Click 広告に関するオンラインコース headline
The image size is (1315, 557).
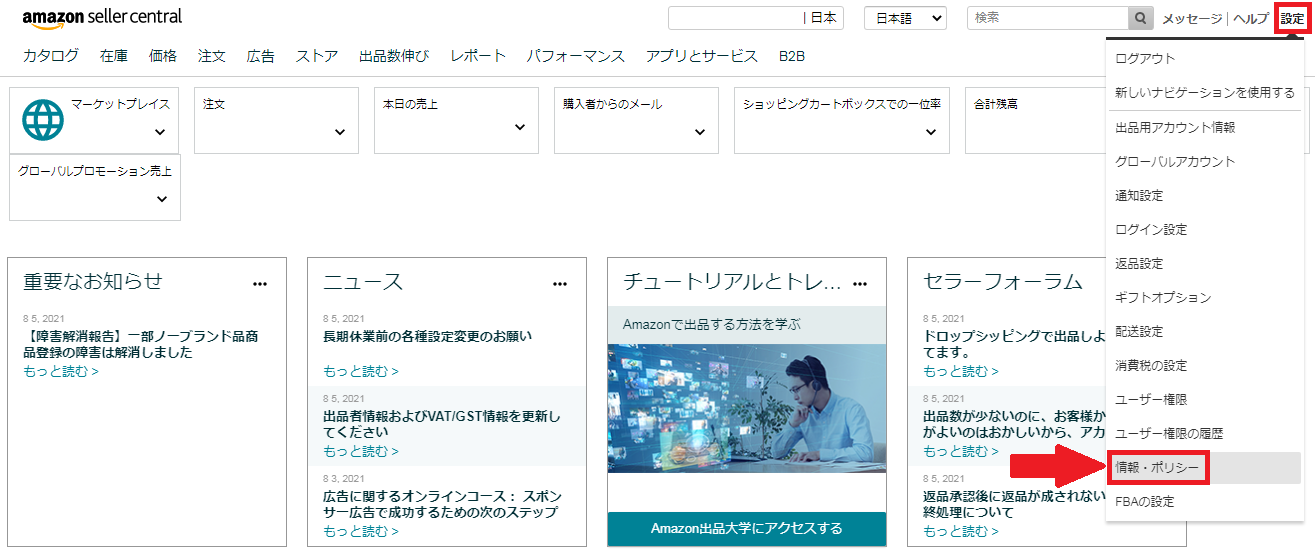coord(441,504)
